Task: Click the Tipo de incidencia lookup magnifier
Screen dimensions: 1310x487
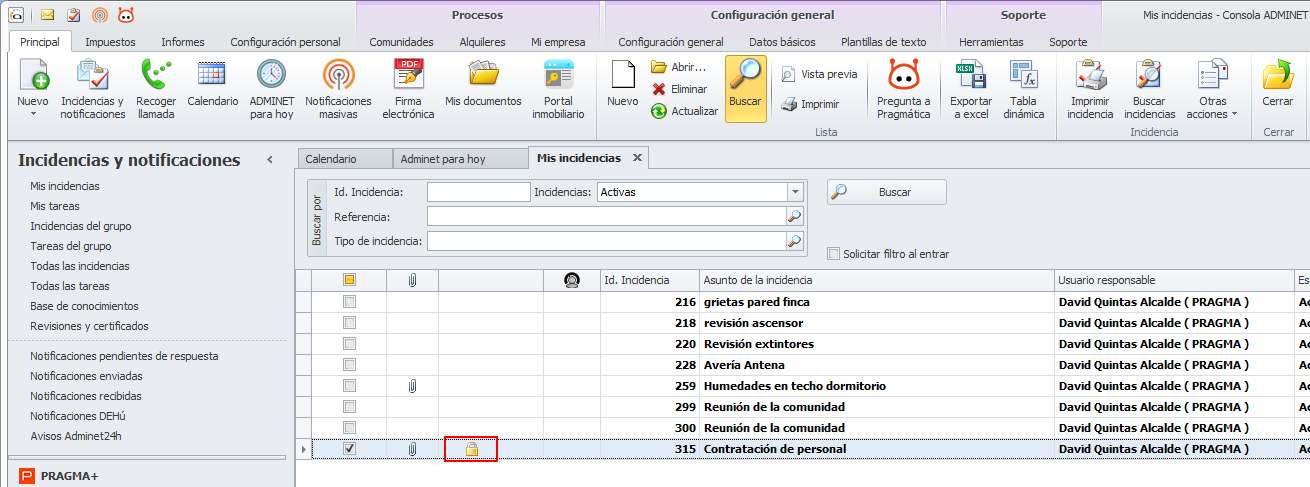Action: coord(795,240)
